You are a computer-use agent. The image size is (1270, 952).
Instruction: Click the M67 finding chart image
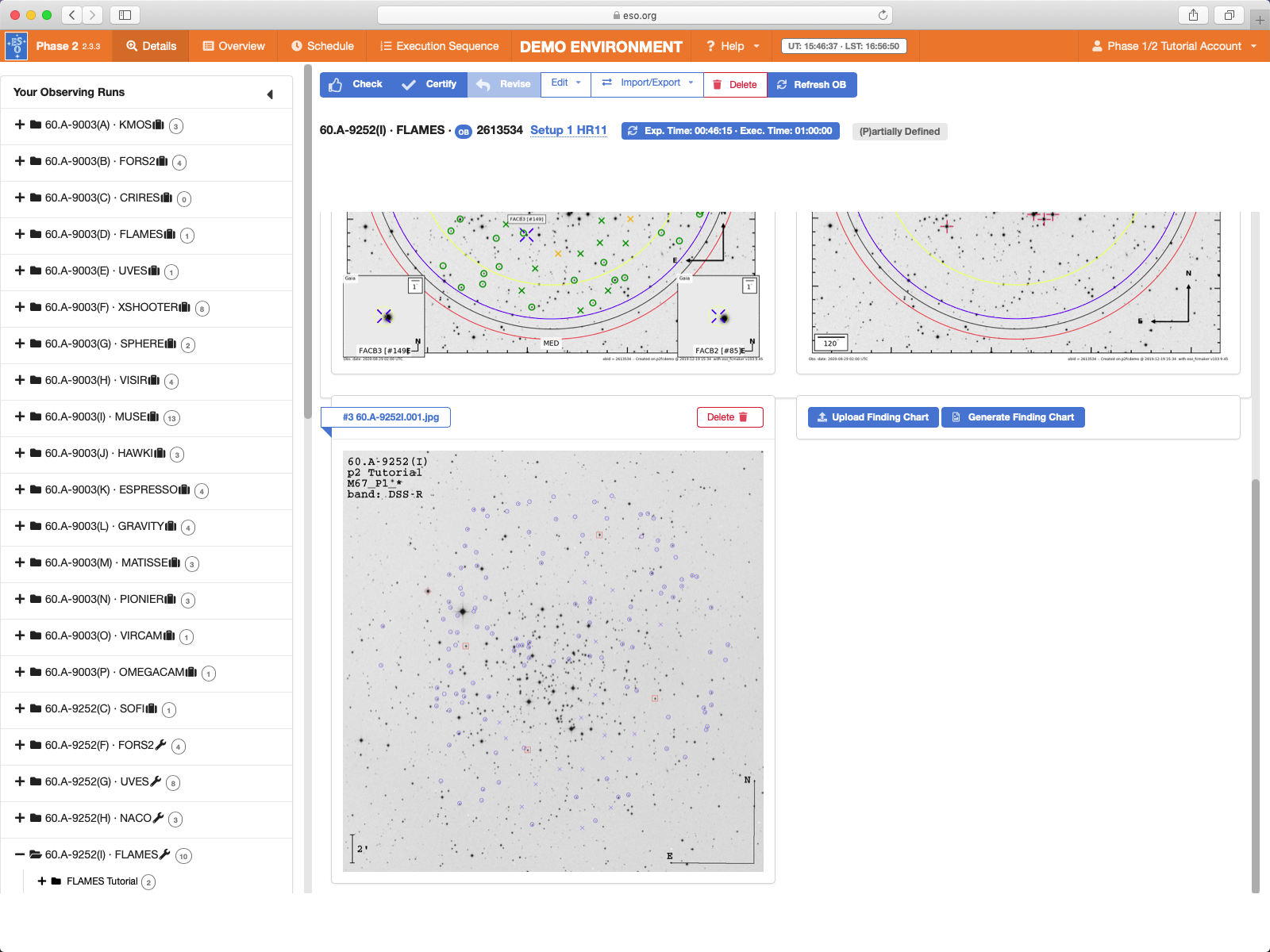coord(552,661)
